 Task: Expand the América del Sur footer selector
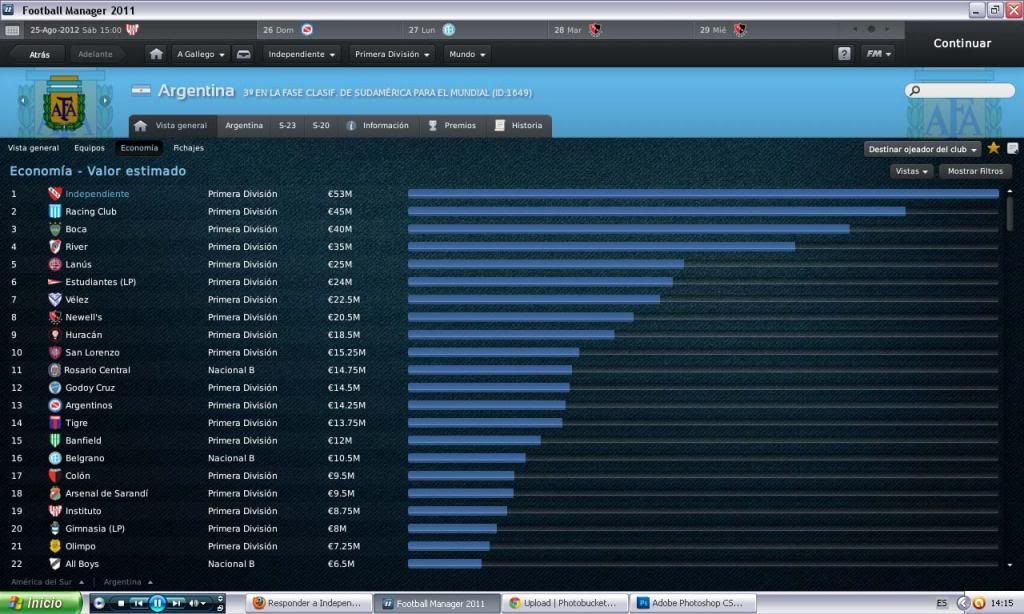(47, 582)
